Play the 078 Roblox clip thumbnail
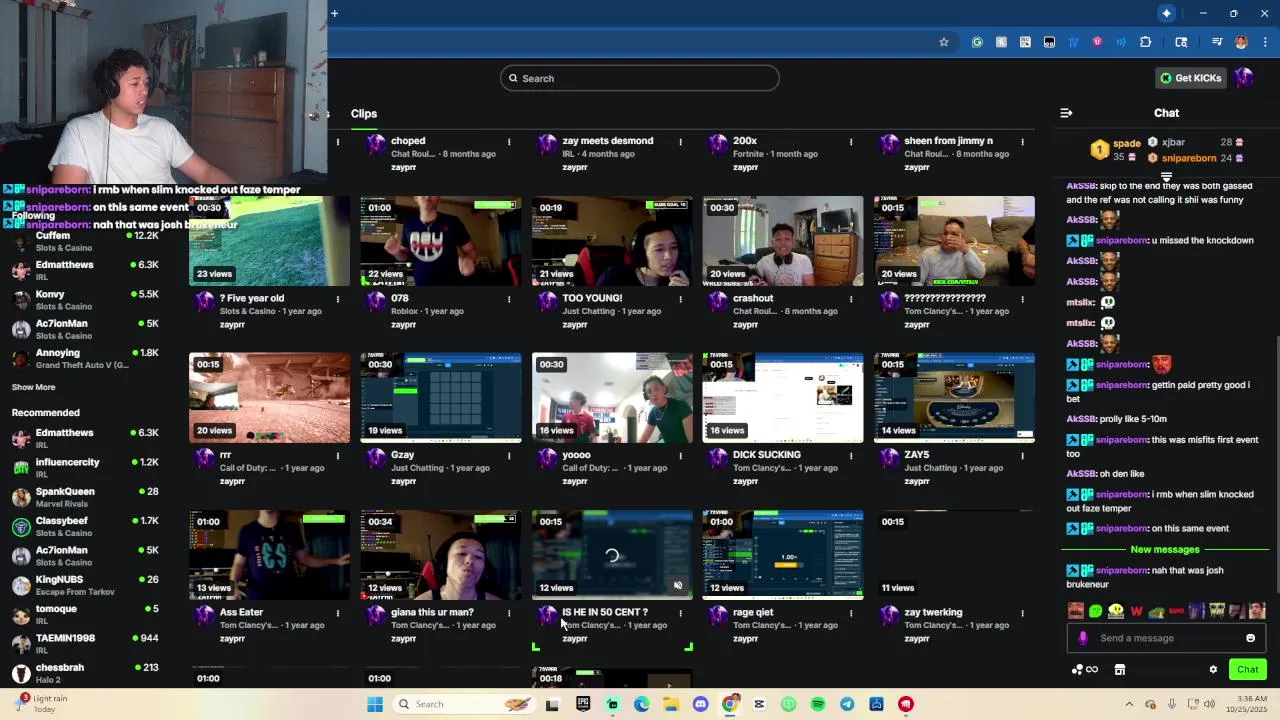The height and width of the screenshot is (720, 1280). click(441, 241)
